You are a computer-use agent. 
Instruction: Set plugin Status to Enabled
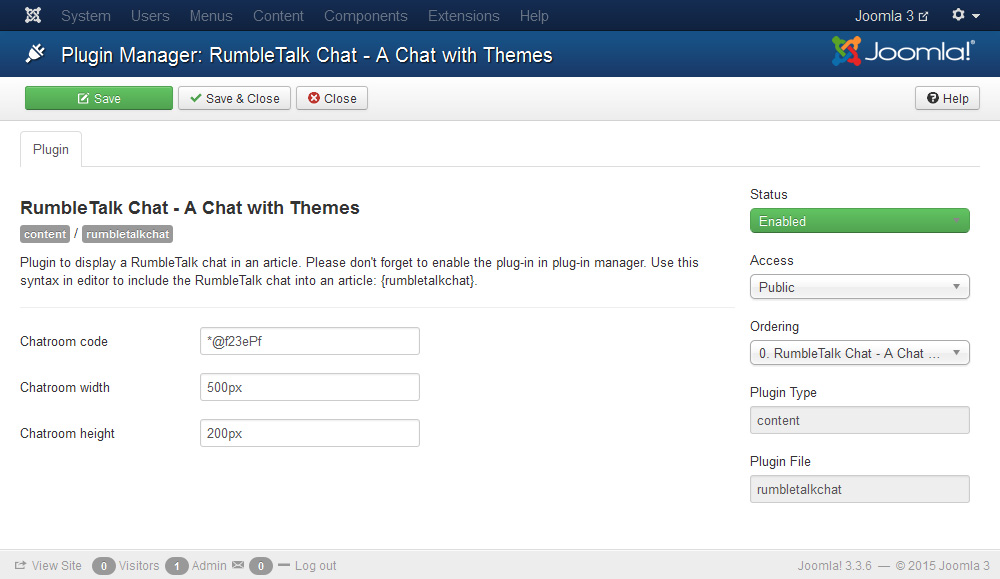point(859,220)
